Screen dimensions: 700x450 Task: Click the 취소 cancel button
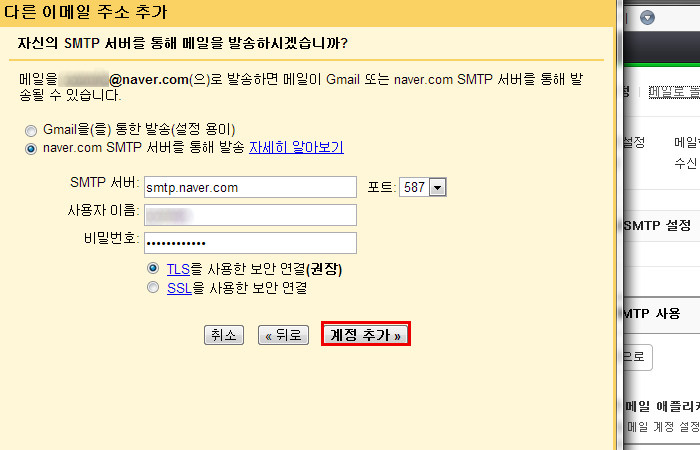[224, 335]
